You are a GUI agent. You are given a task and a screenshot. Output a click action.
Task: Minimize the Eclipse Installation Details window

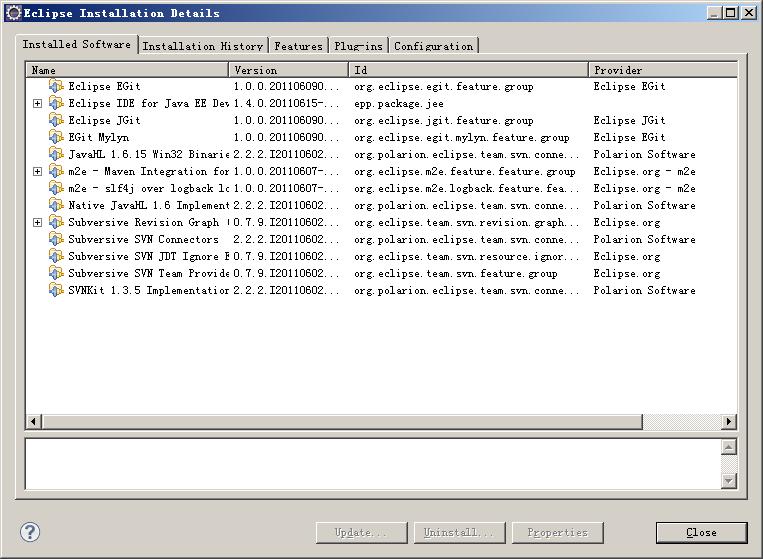pos(714,13)
